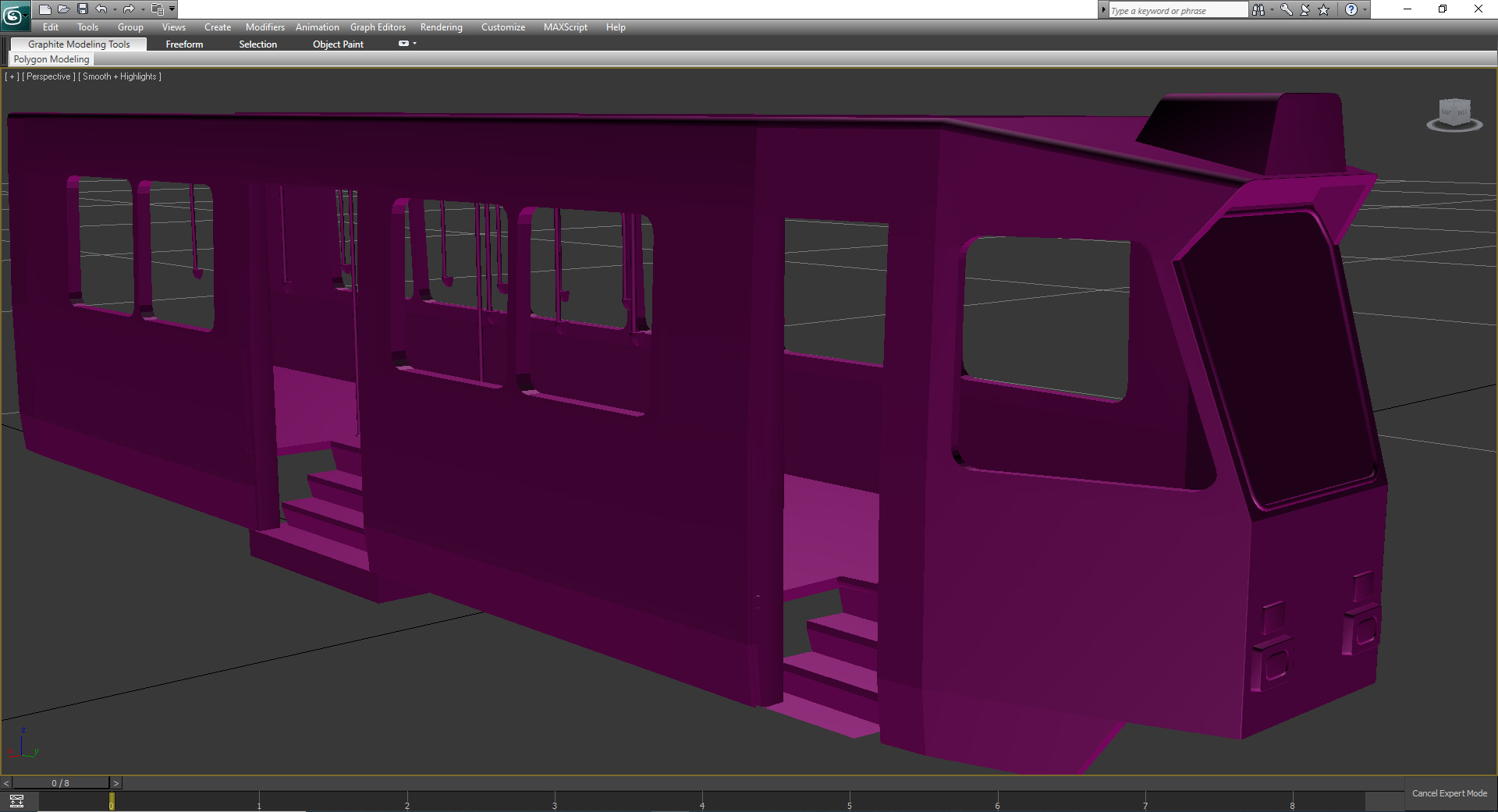The height and width of the screenshot is (812, 1498).
Task: Minimize the 3ds Max window
Action: point(1407,9)
